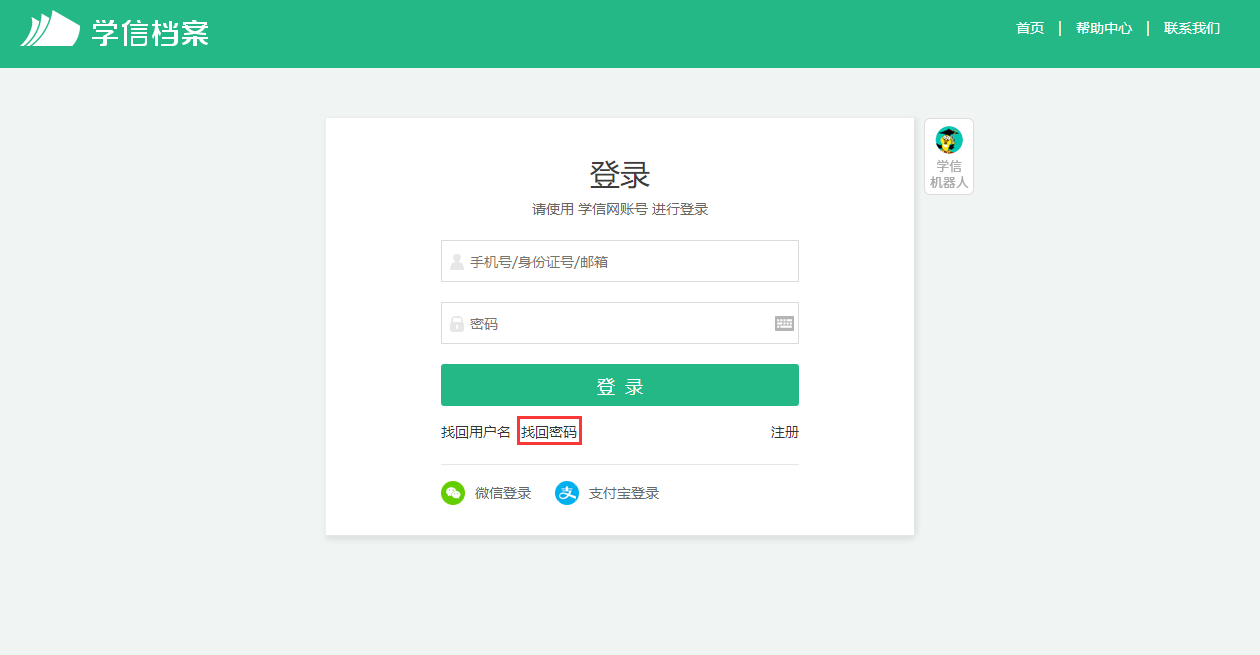1260x655 pixels.
Task: Focus the 密码 password field
Action: (x=610, y=324)
